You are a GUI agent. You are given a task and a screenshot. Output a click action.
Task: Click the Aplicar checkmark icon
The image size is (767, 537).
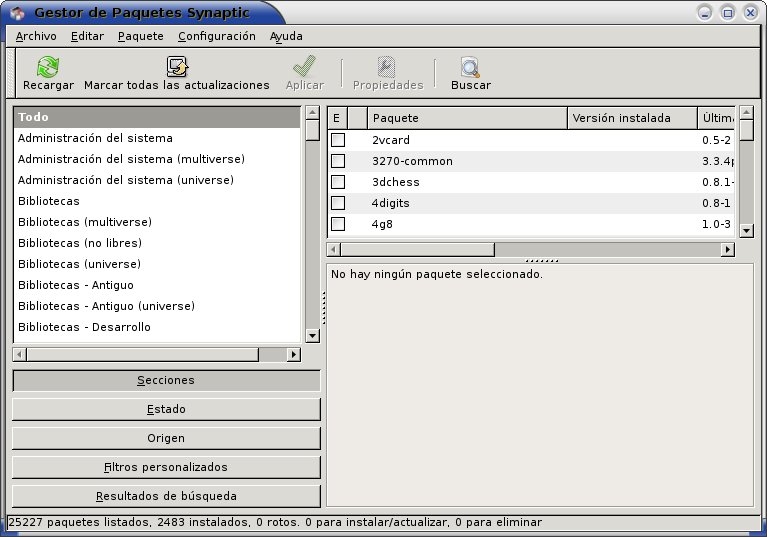(304, 67)
